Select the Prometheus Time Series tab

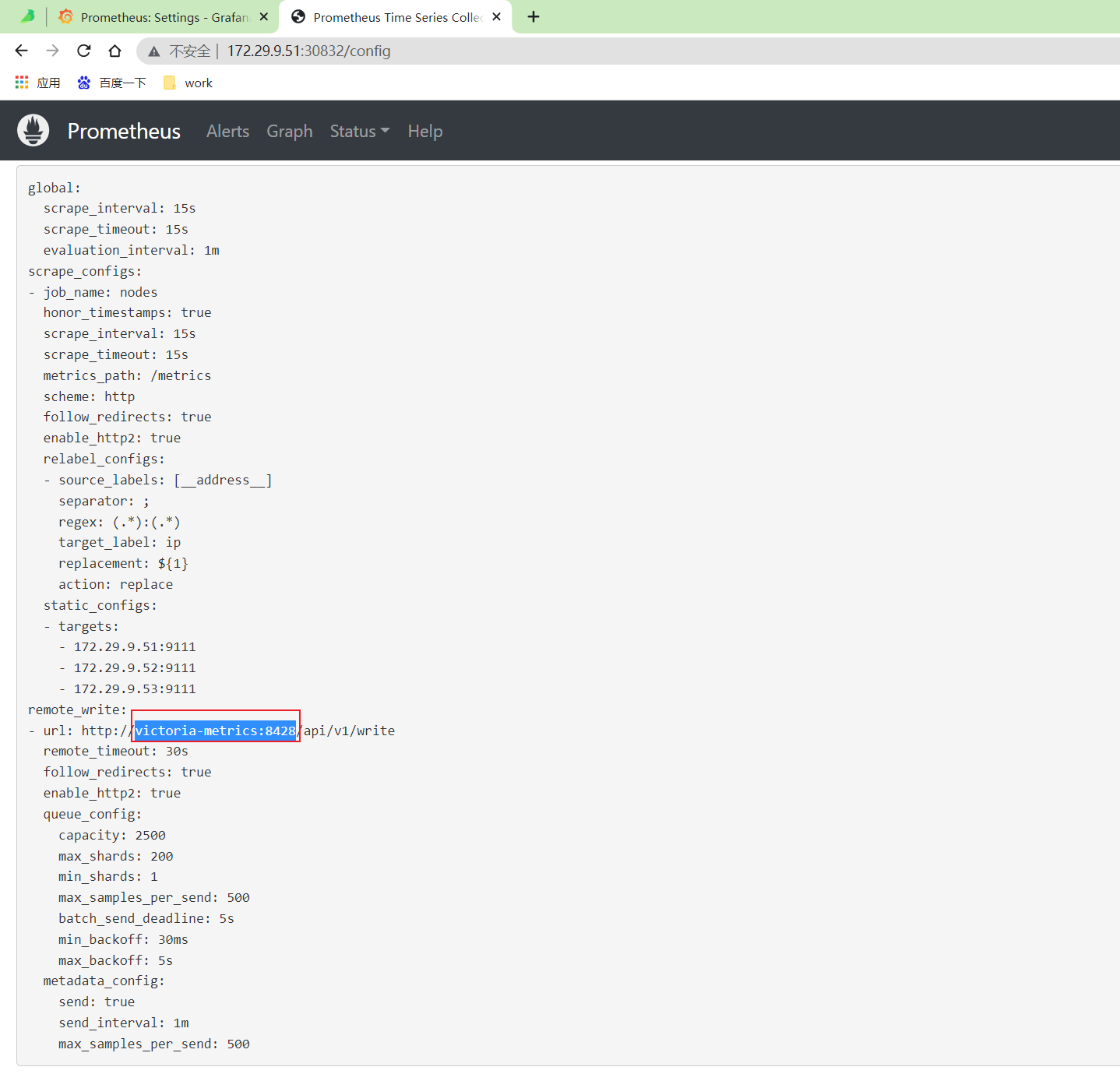[397, 17]
